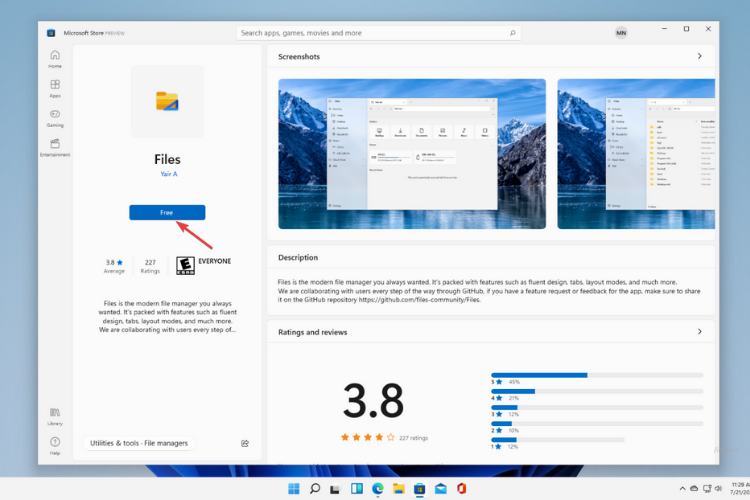Launch Microsoft Edge from taskbar
The width and height of the screenshot is (750, 500).
click(x=378, y=489)
